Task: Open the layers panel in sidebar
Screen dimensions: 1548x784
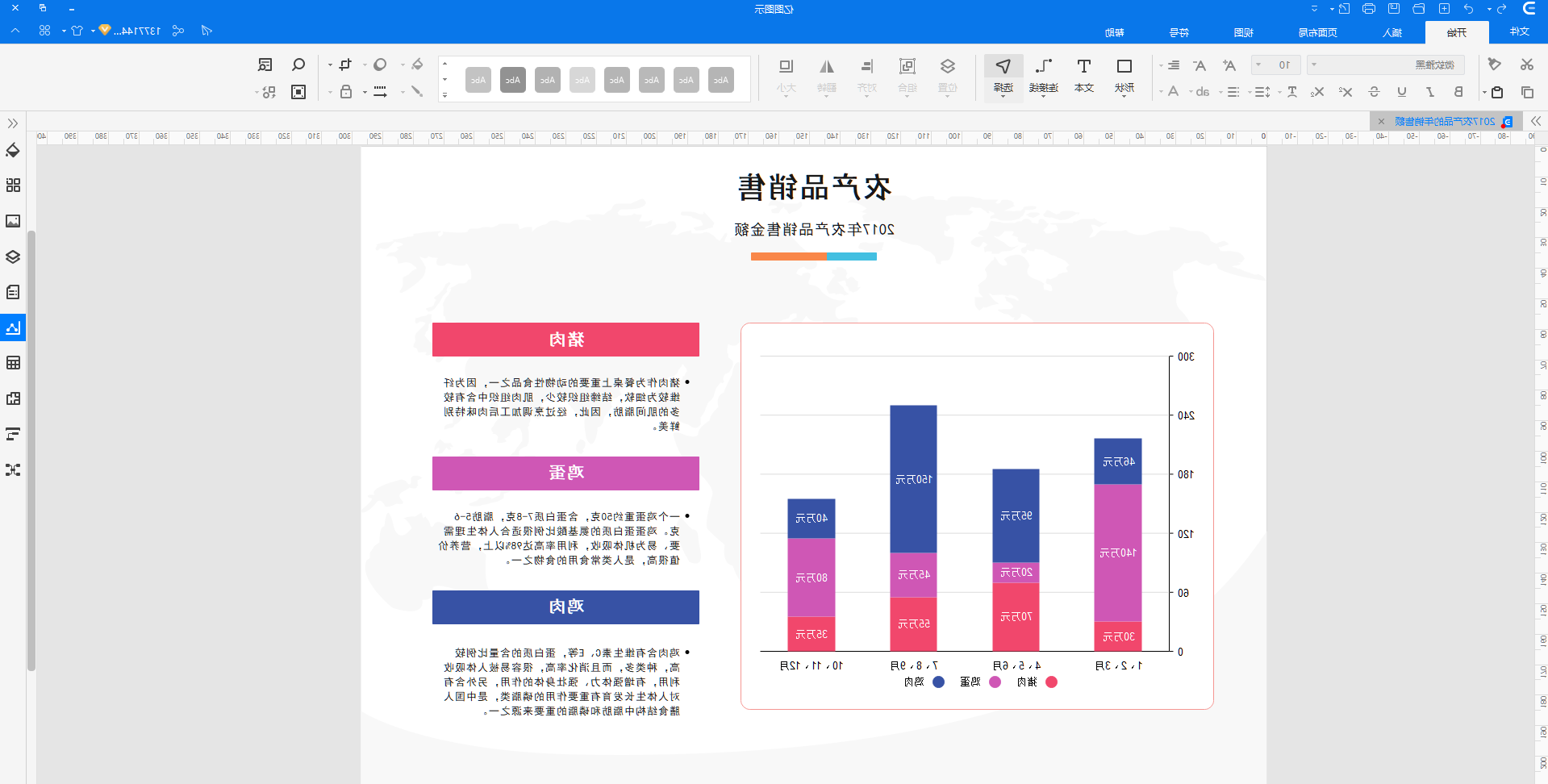Action: tap(13, 256)
